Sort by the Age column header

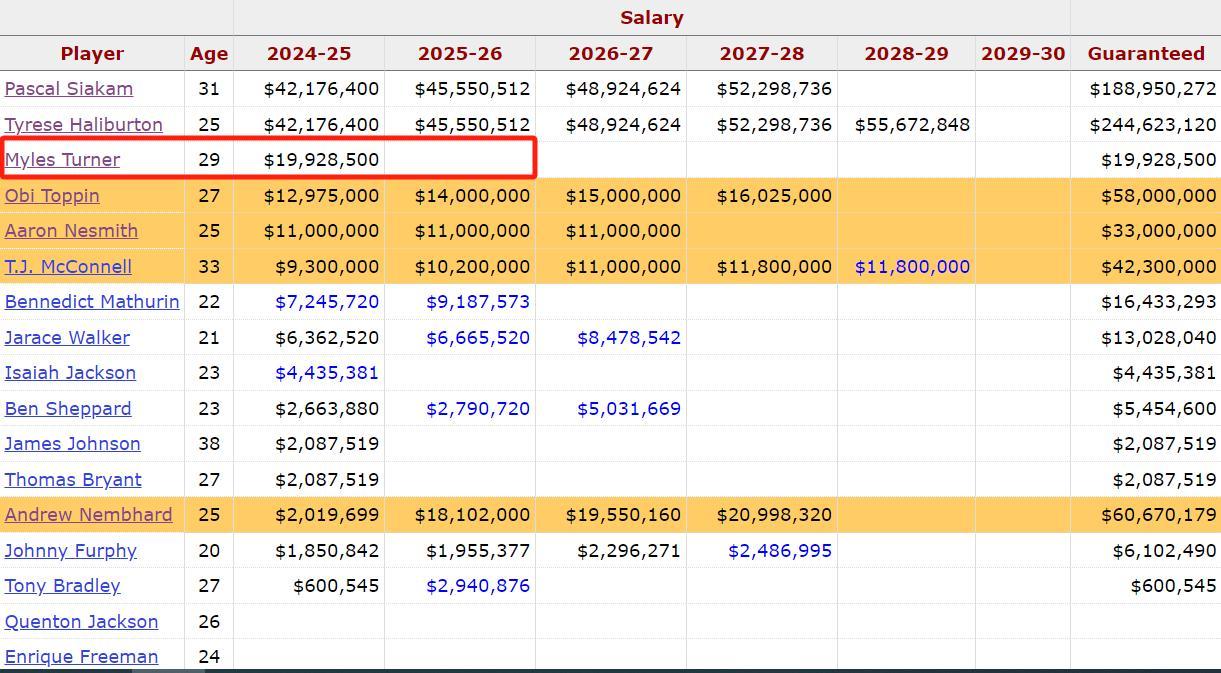click(209, 54)
